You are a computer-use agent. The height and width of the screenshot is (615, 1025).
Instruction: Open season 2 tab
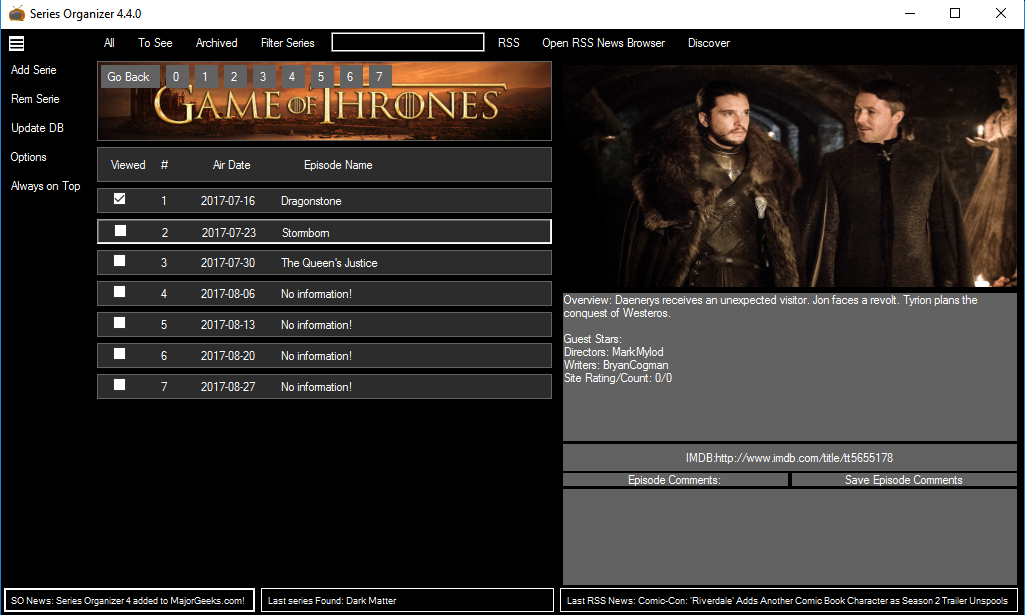pos(234,77)
